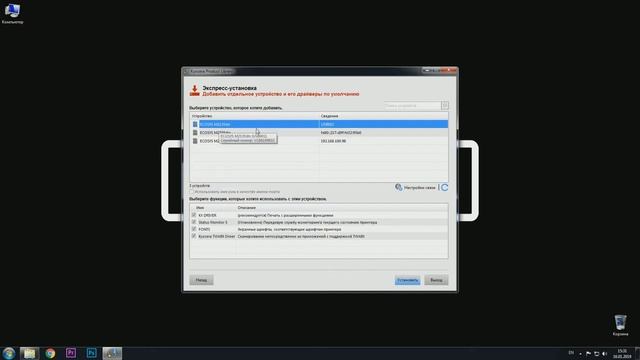640x360 pixels.
Task: Select the ECOSYS device on USB001
Action: tap(319, 124)
